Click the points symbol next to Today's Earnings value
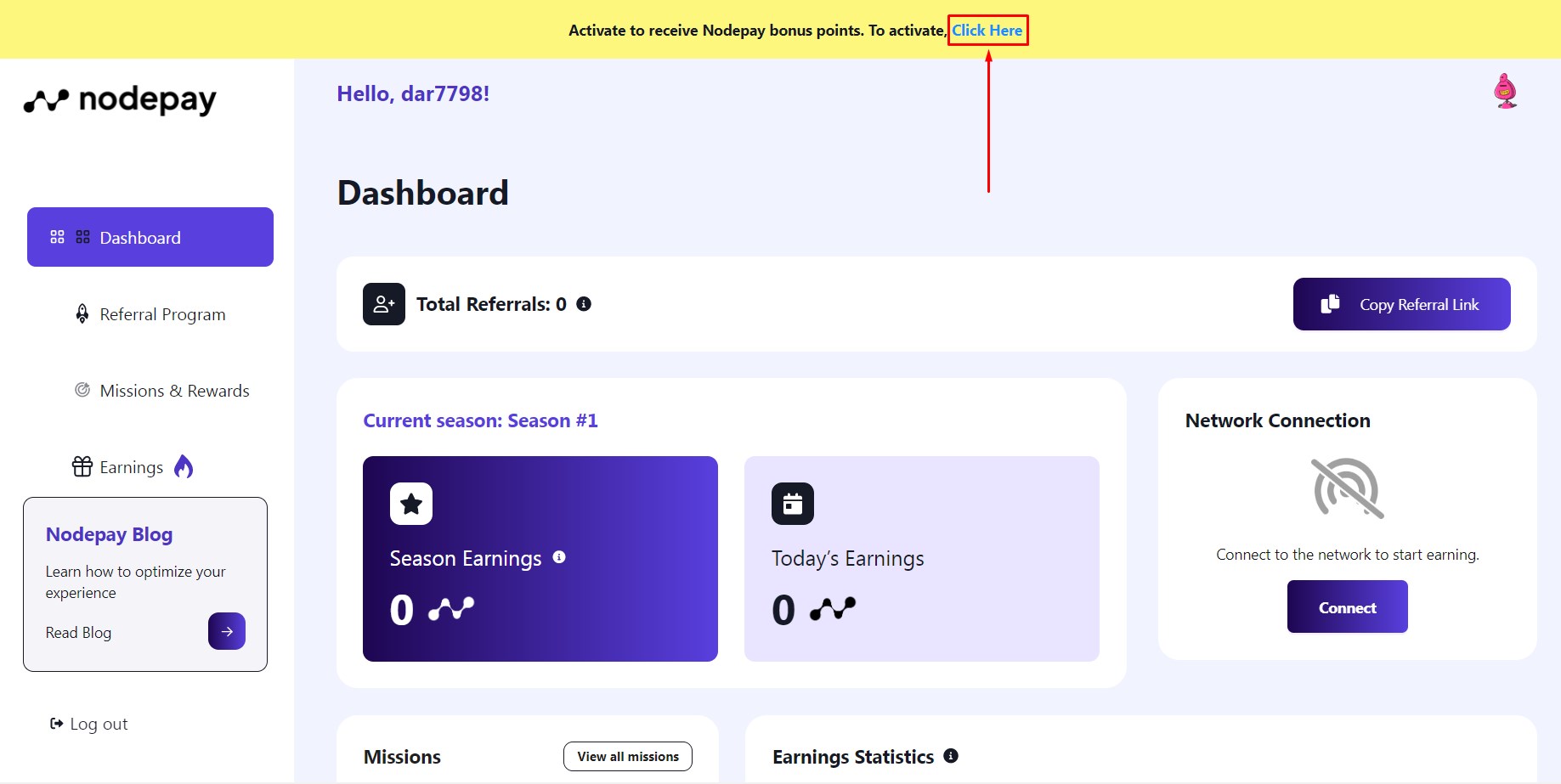 point(833,609)
